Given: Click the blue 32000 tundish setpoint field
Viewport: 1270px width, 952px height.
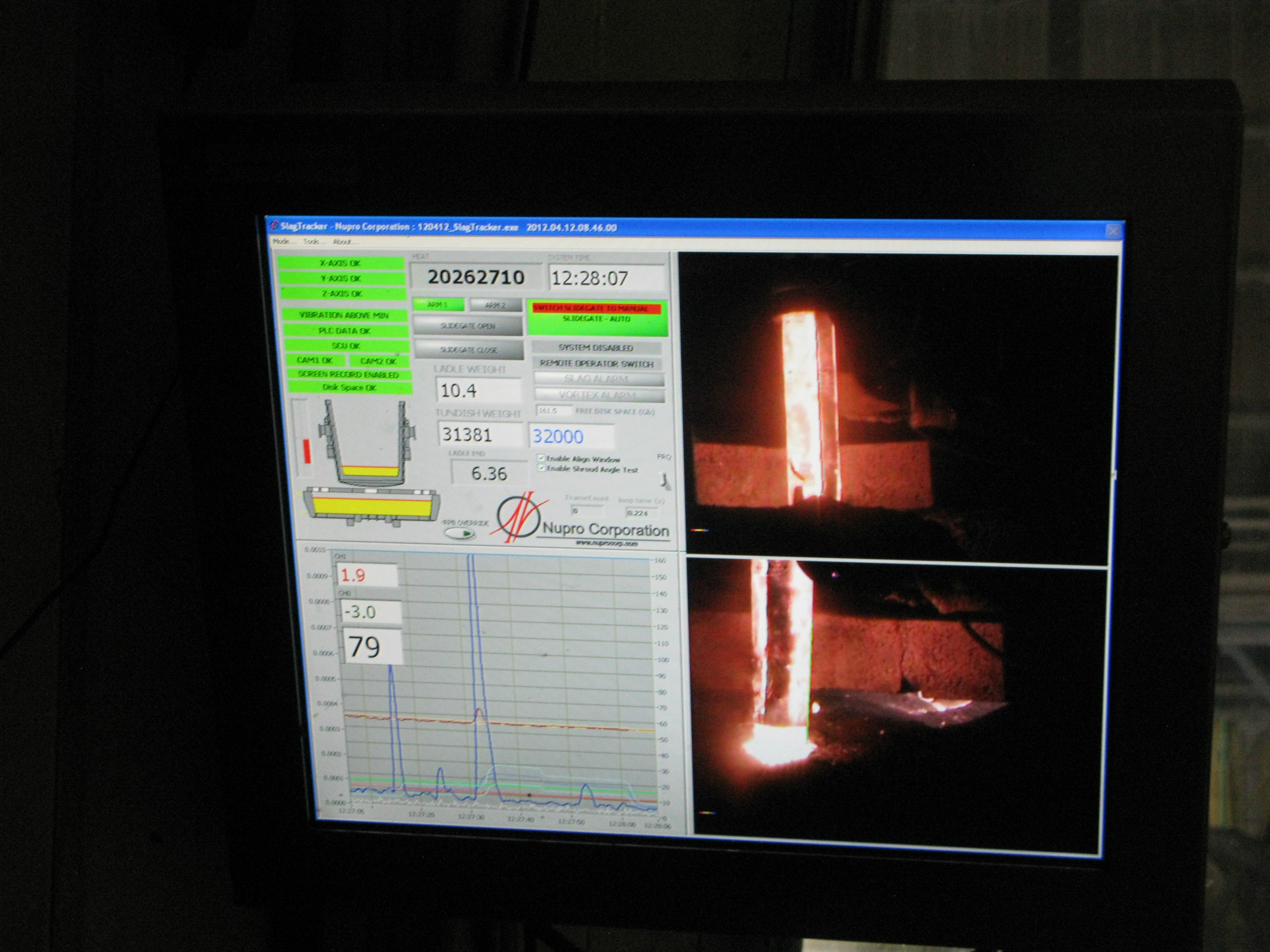Looking at the screenshot, I should point(571,436).
